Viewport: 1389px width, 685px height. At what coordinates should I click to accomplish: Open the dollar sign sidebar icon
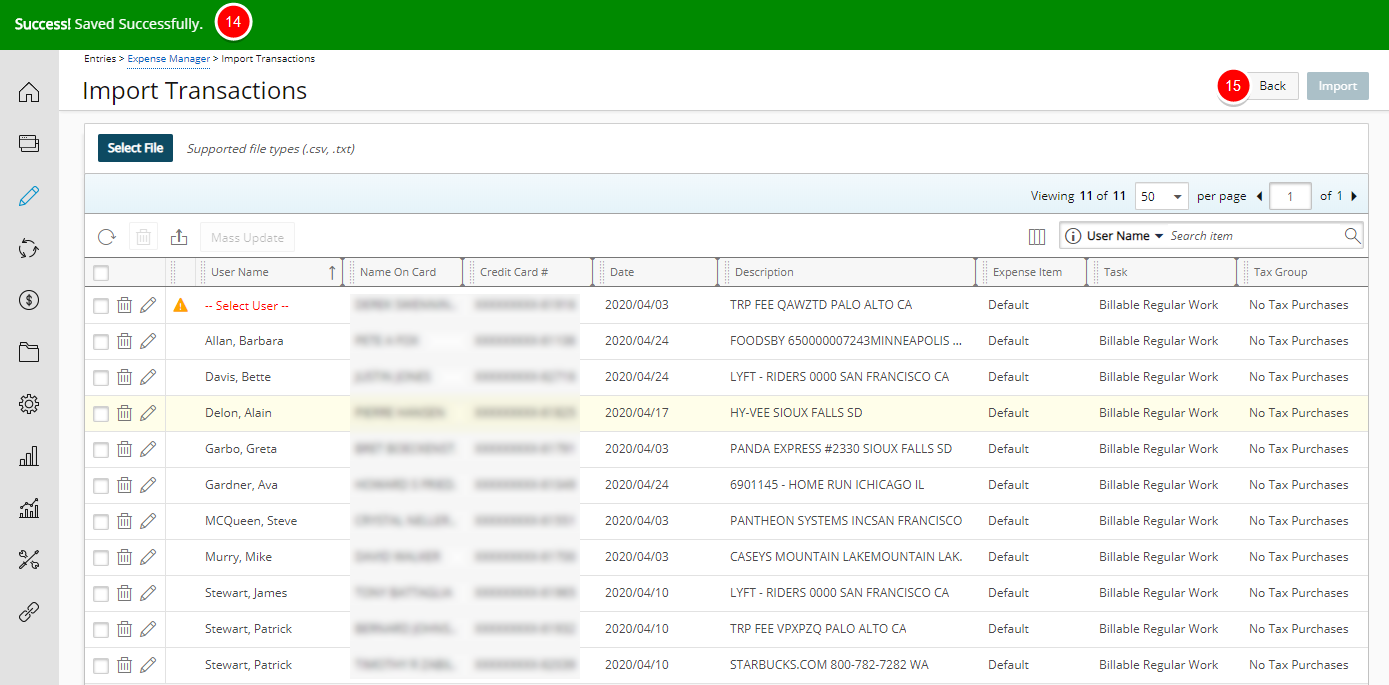point(29,300)
